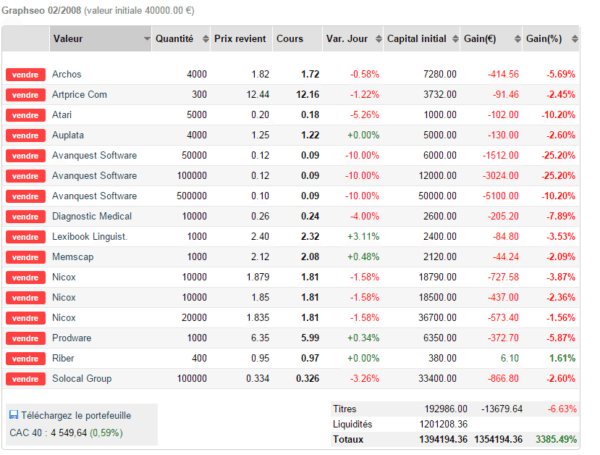The height and width of the screenshot is (455, 600).
Task: Click vendre next to Auplata
Action: (x=26, y=135)
